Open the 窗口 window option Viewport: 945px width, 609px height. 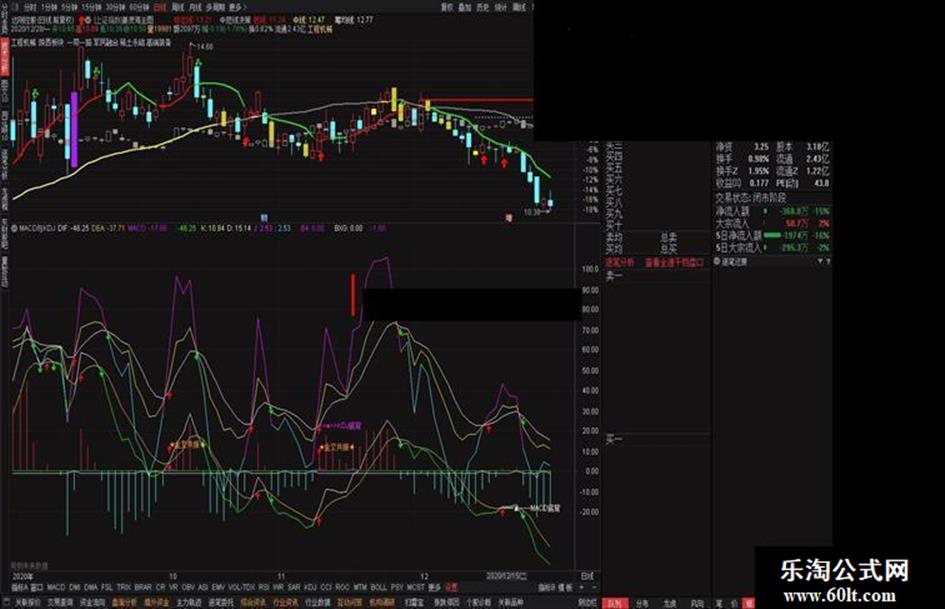pos(37,587)
